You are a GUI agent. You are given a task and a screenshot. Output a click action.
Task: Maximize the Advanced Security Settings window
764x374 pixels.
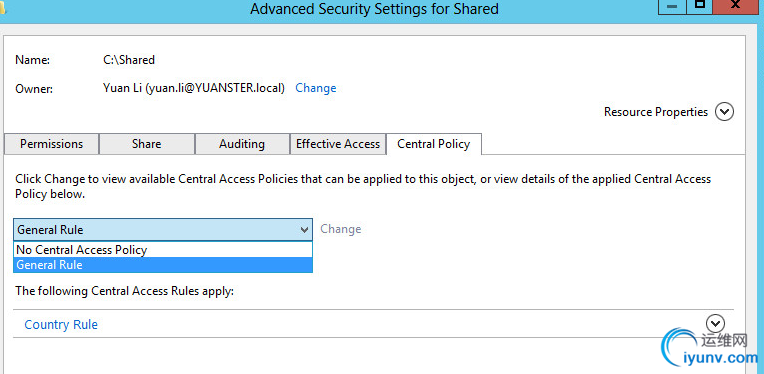[x=700, y=6]
